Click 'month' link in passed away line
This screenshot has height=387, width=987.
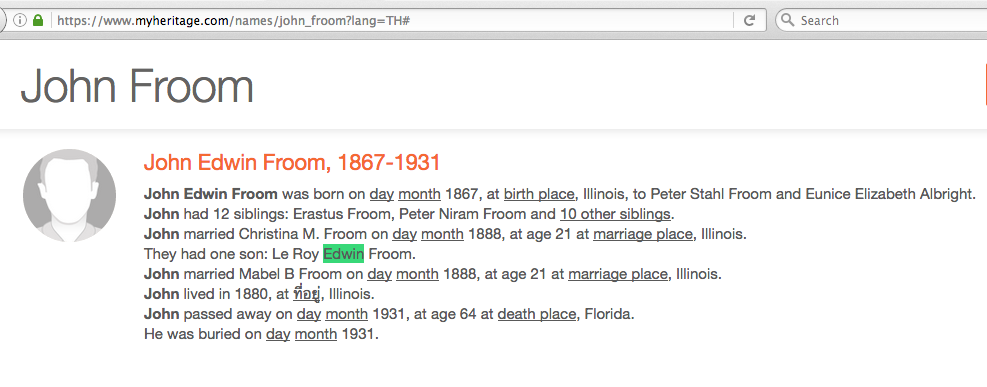pos(346,314)
